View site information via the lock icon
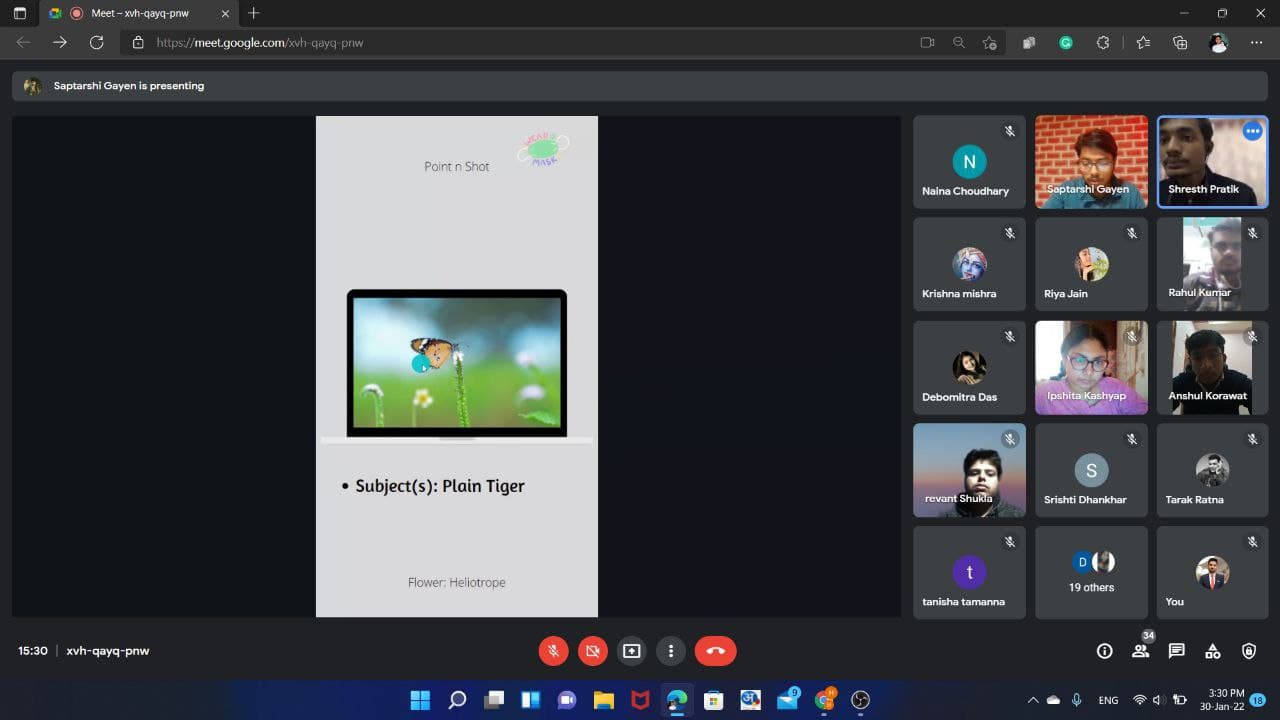Image resolution: width=1280 pixels, height=720 pixels. coord(138,43)
